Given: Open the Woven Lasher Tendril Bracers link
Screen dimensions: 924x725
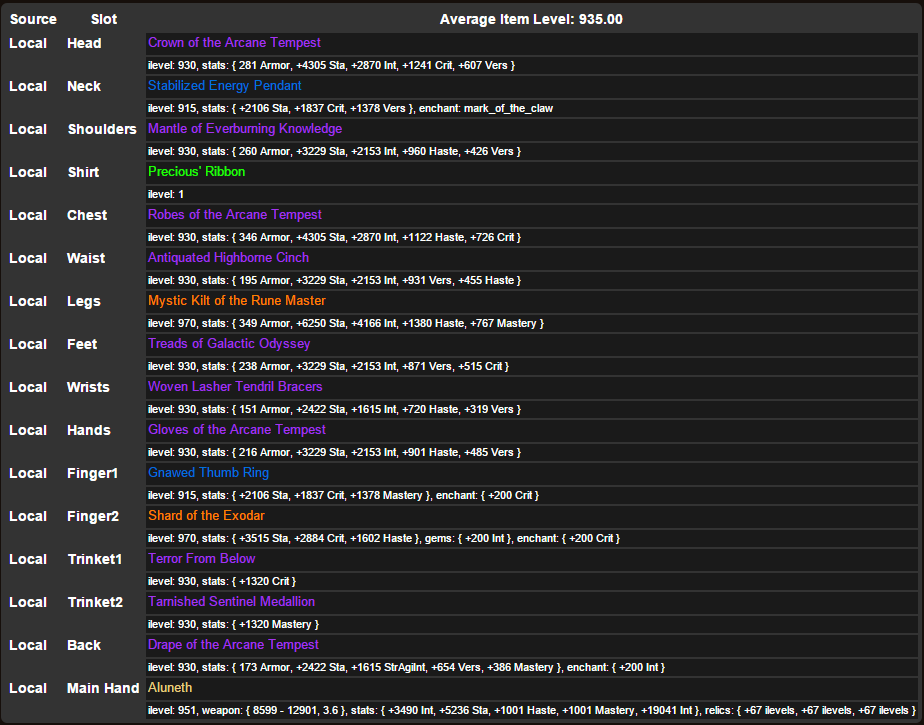Looking at the screenshot, I should 235,387.
